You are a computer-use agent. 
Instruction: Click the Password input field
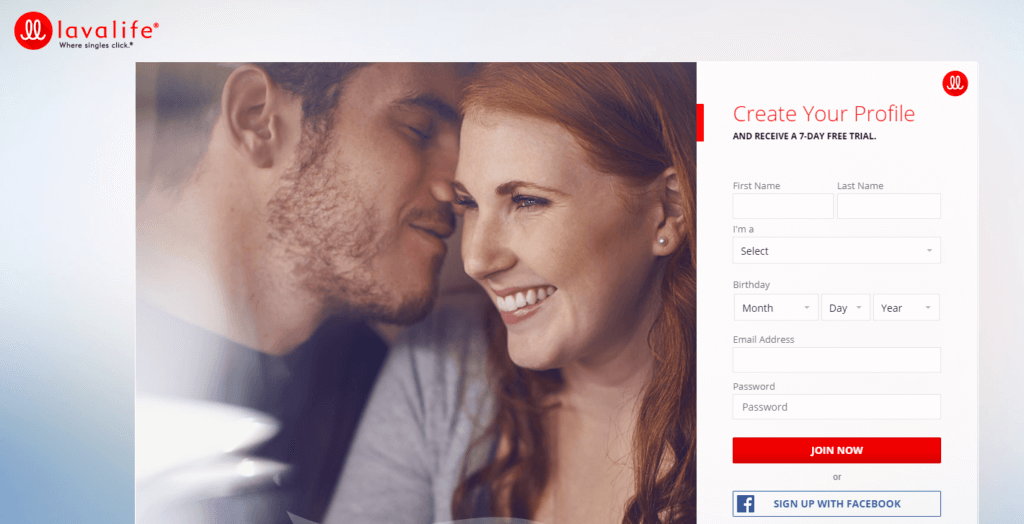(x=837, y=407)
